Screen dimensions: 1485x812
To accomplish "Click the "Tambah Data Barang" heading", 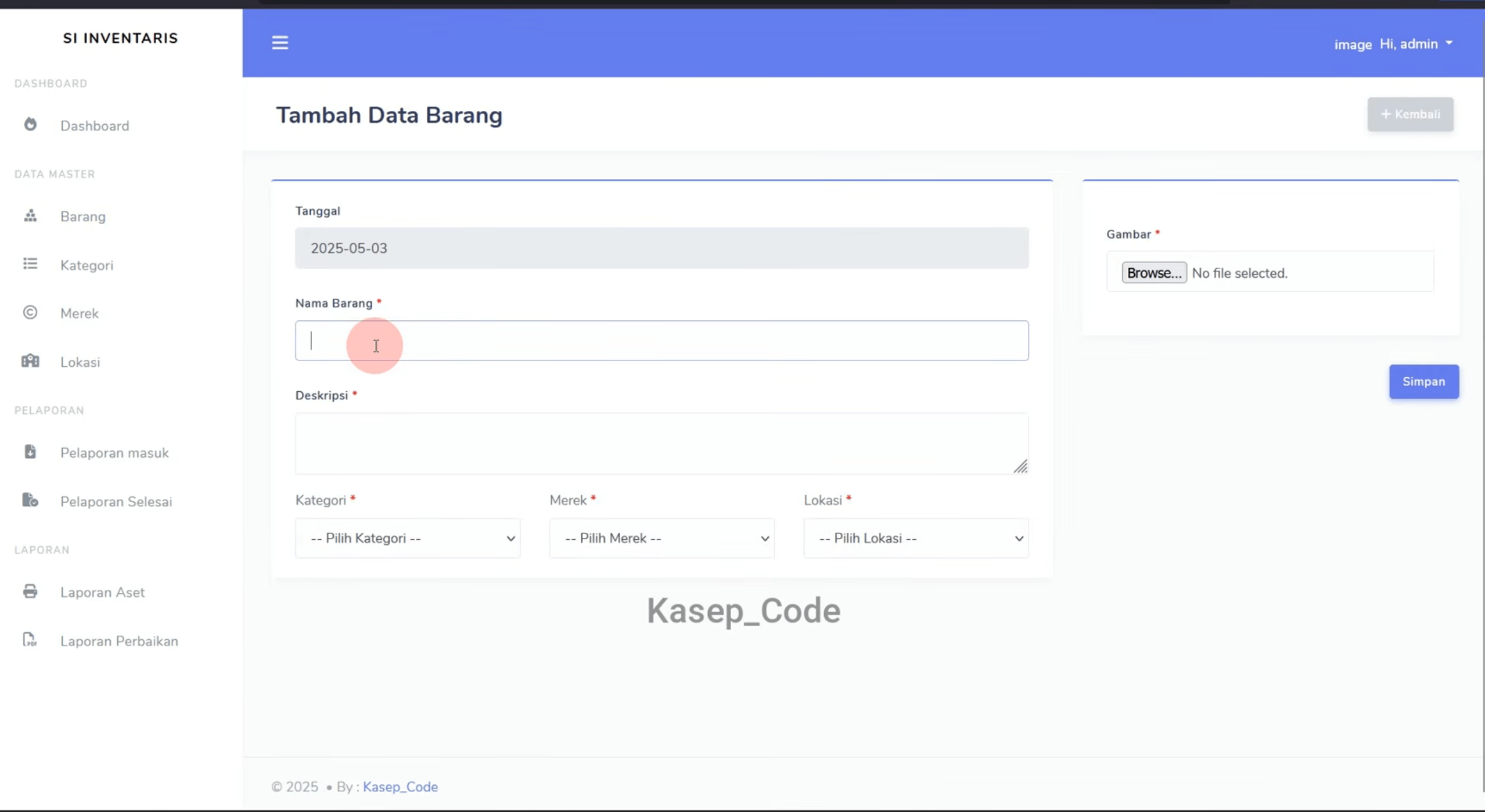I will (389, 115).
